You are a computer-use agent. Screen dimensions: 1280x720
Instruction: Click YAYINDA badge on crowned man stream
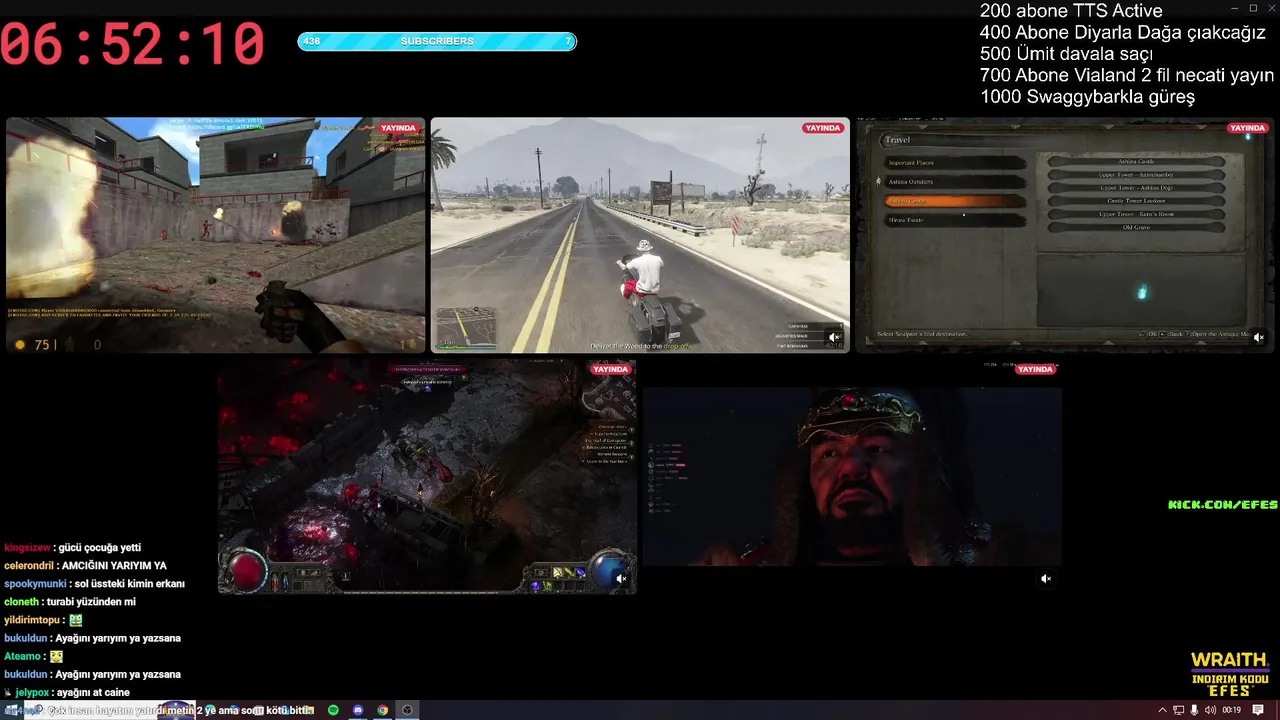[x=1035, y=369]
